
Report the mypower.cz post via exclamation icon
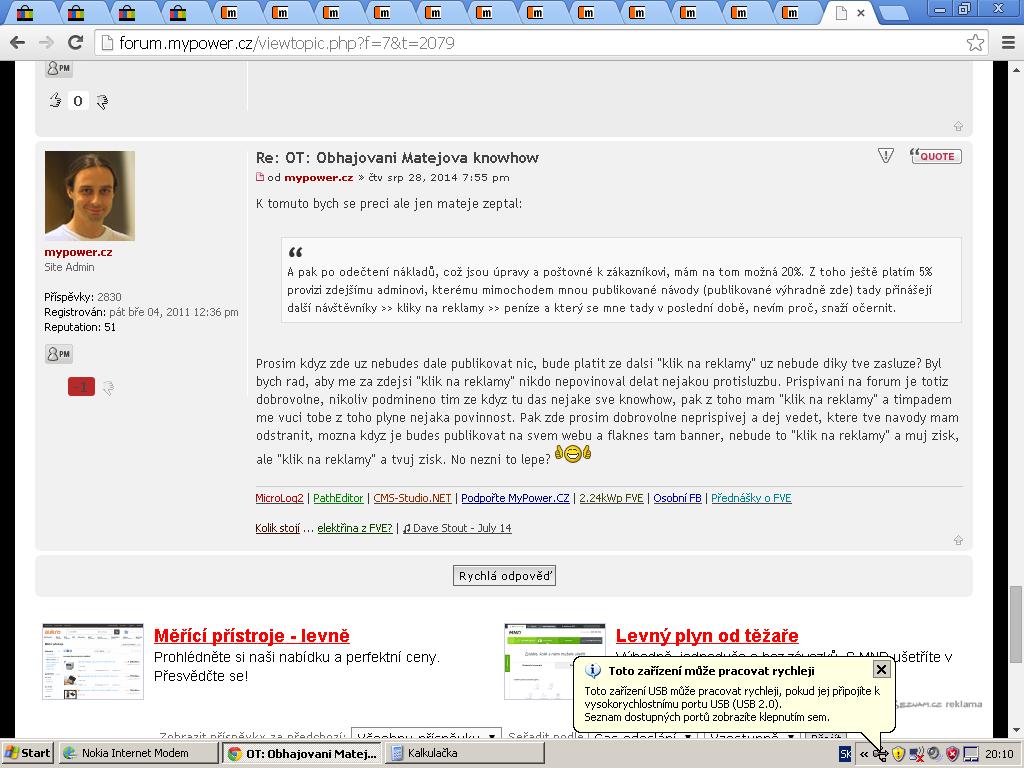pyautogui.click(x=885, y=156)
